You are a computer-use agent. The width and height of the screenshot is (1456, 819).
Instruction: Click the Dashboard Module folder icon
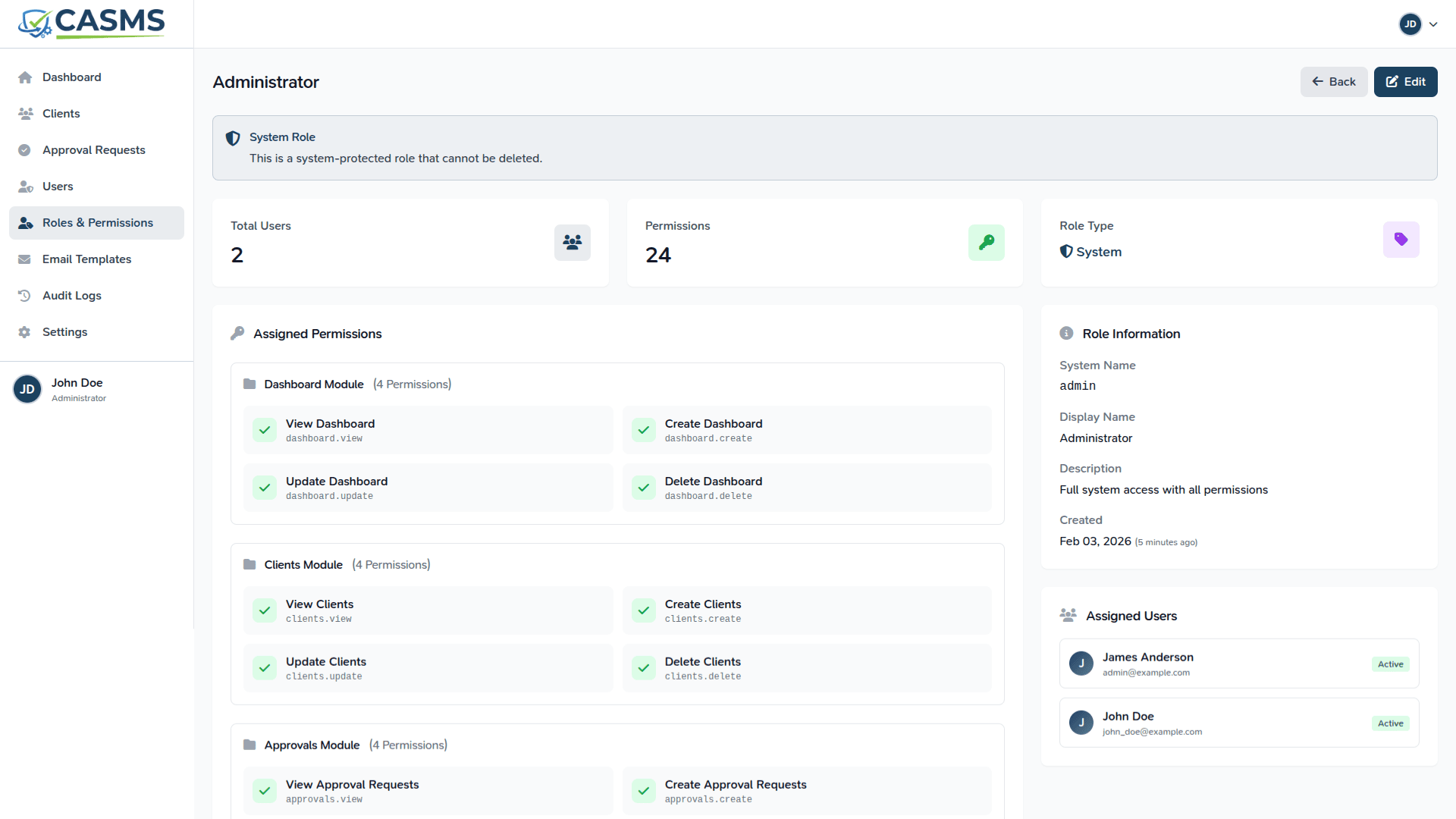[249, 384]
